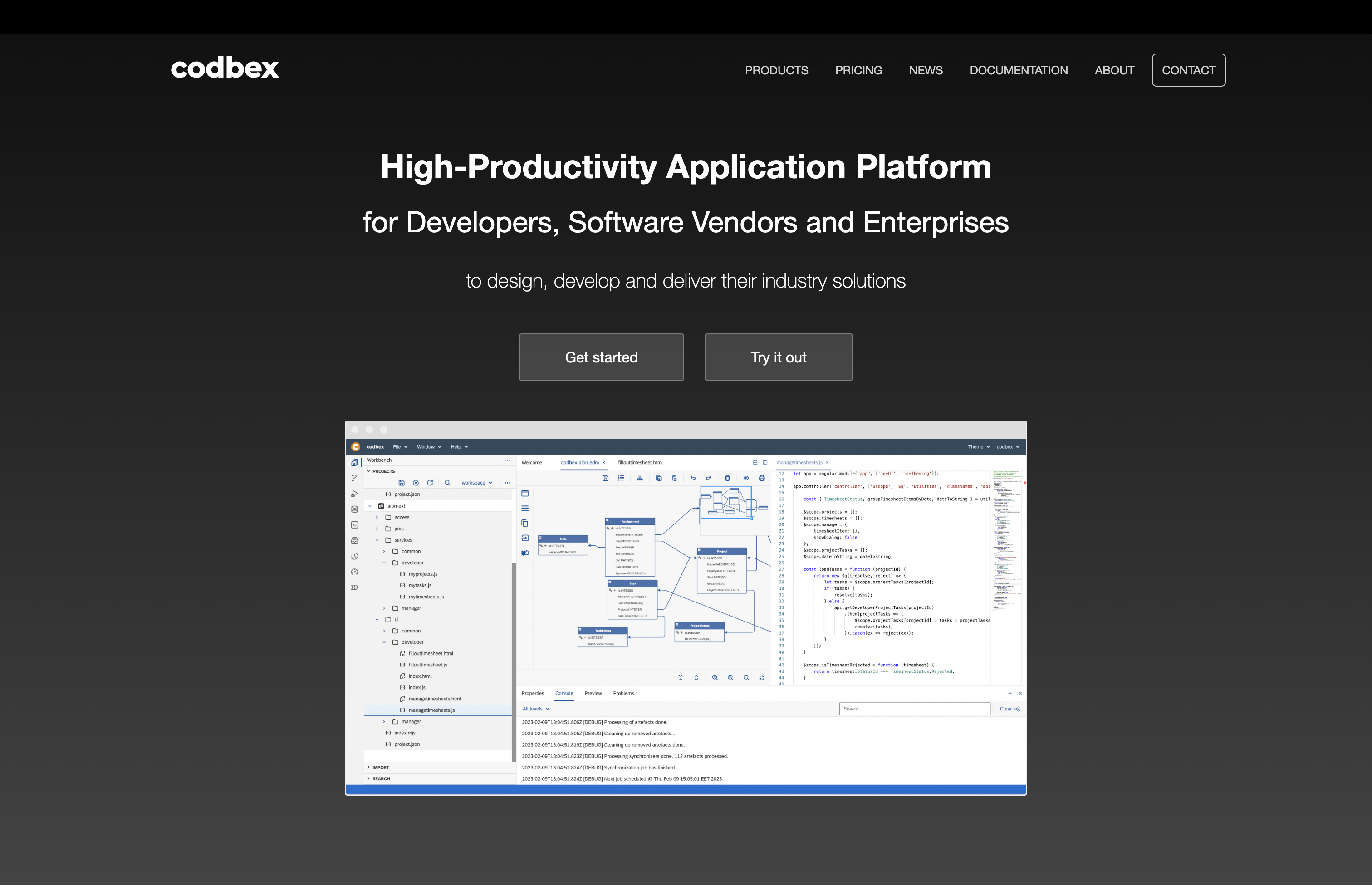Open the File menu in the IDE

pyautogui.click(x=400, y=447)
